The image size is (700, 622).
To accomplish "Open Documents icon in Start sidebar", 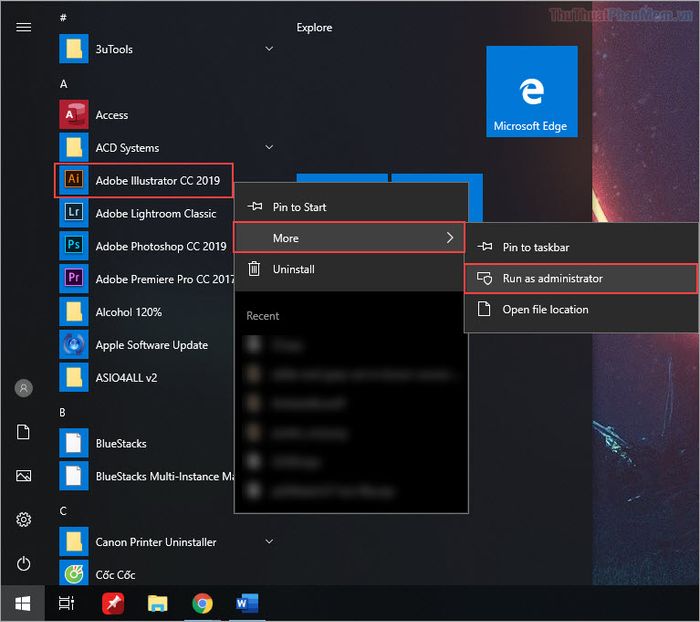I will tap(24, 432).
